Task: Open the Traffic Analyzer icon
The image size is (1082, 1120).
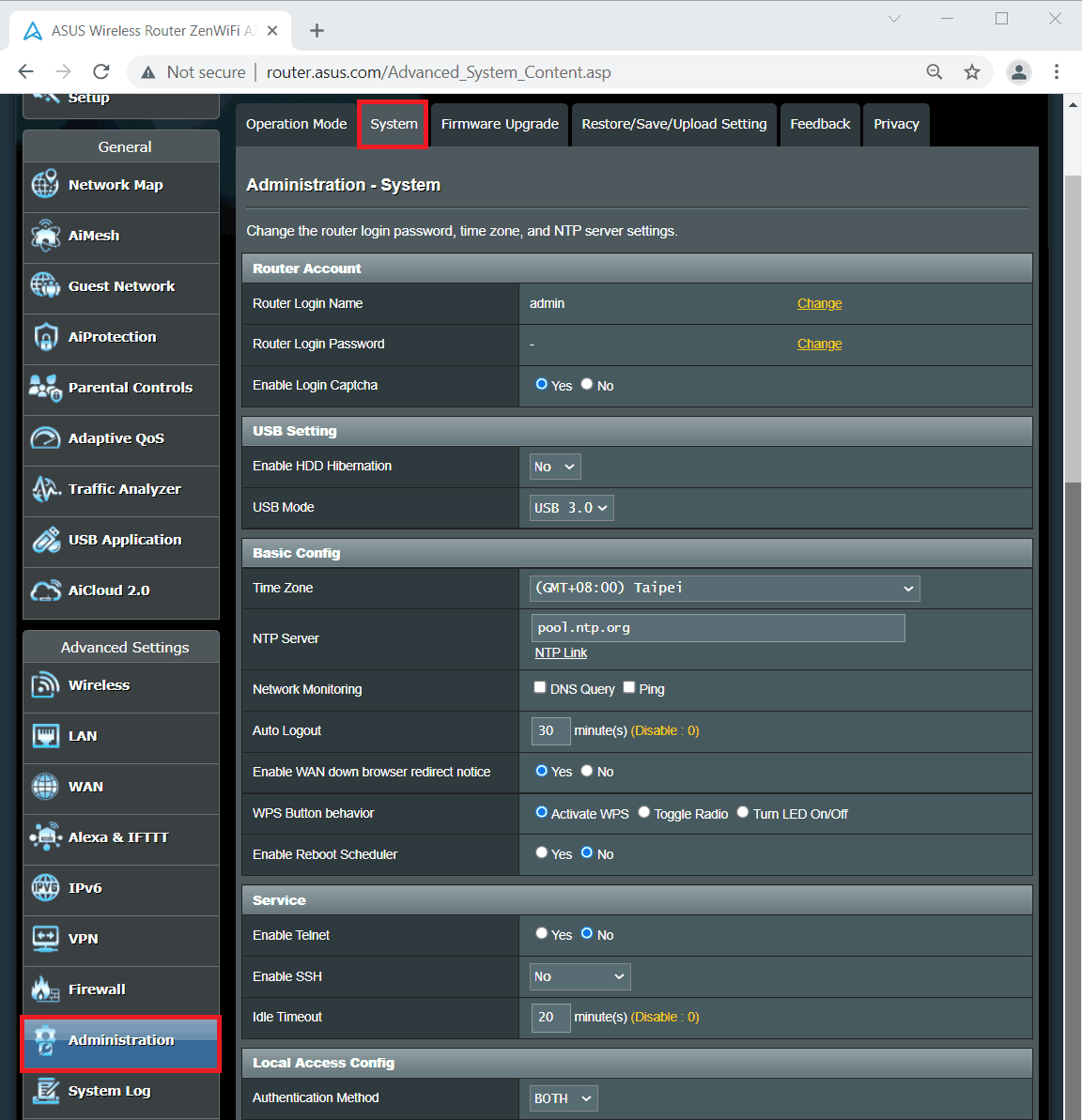Action: click(45, 489)
